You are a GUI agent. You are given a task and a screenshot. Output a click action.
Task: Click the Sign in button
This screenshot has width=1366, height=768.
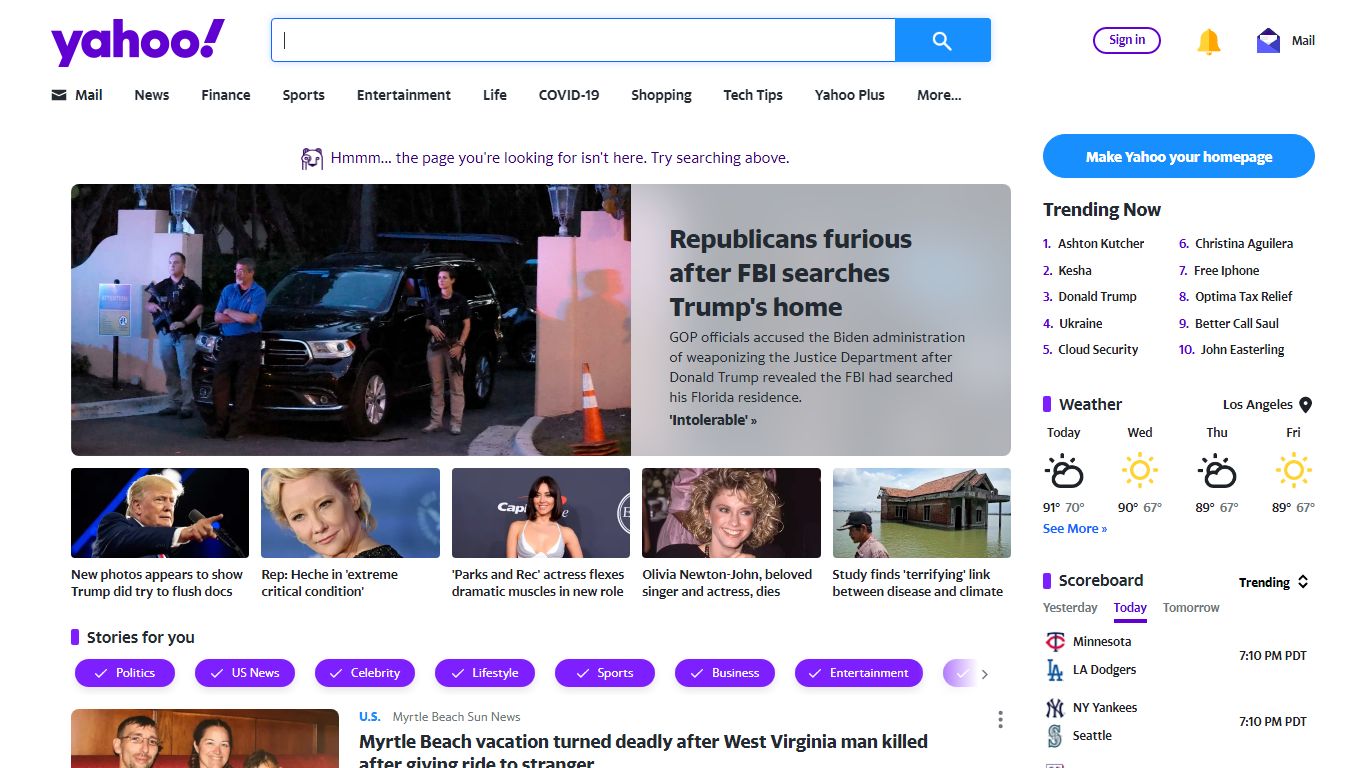click(x=1127, y=40)
